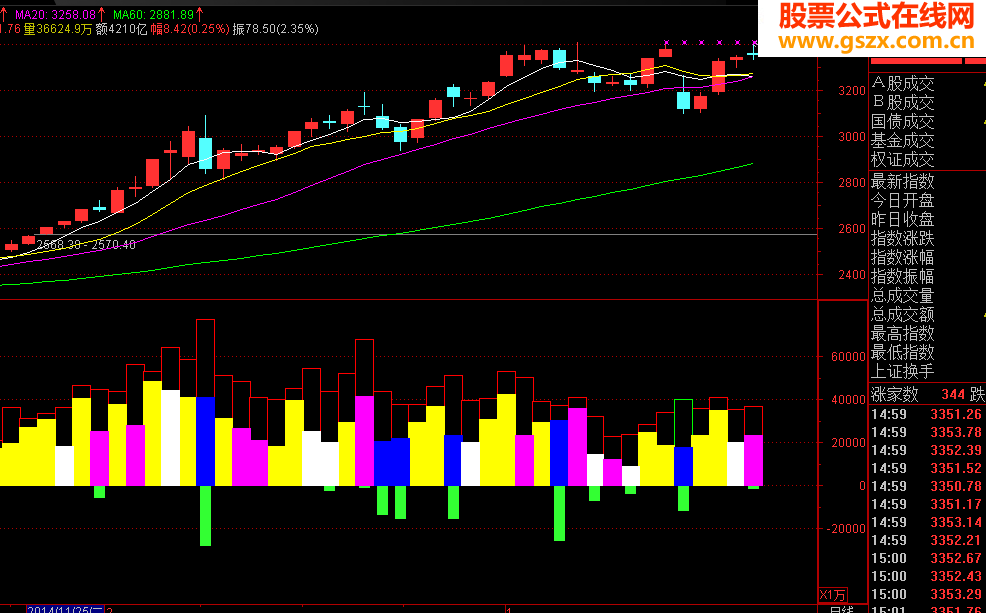The height and width of the screenshot is (613, 986).
Task: Click the 3000 price axis value
Action: tap(852, 136)
